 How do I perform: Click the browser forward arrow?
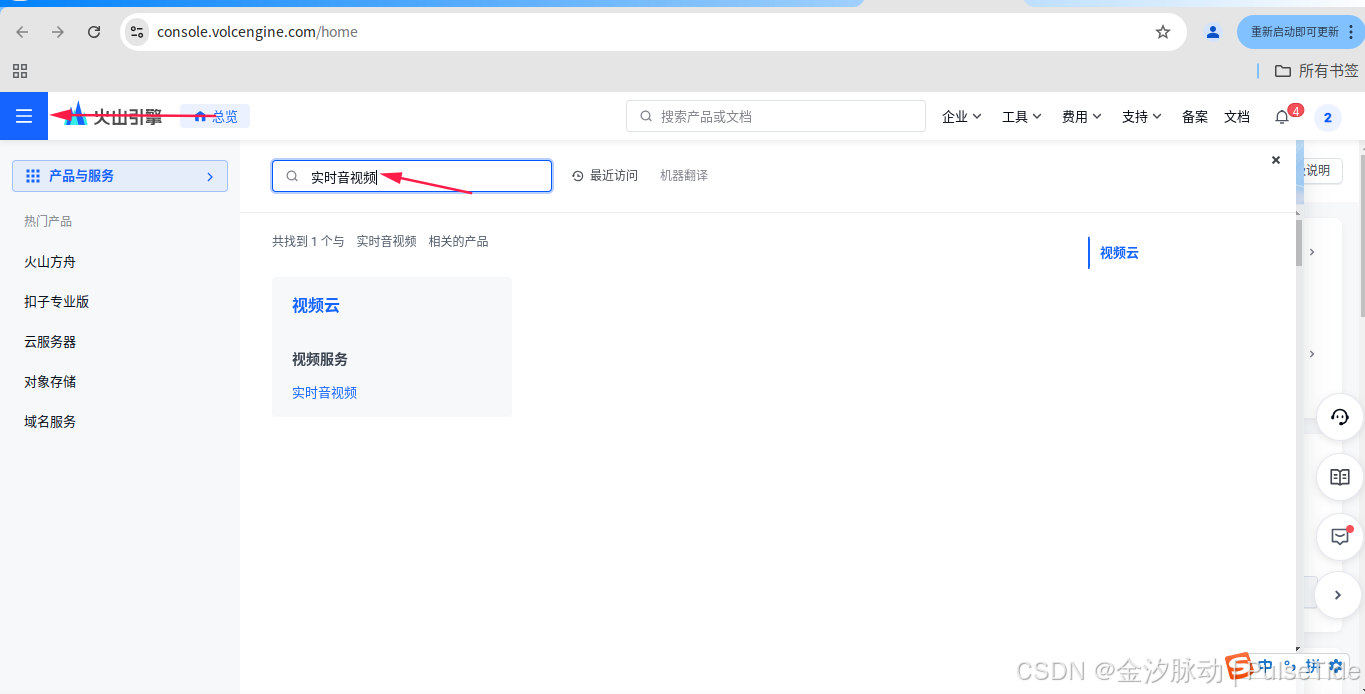[58, 32]
